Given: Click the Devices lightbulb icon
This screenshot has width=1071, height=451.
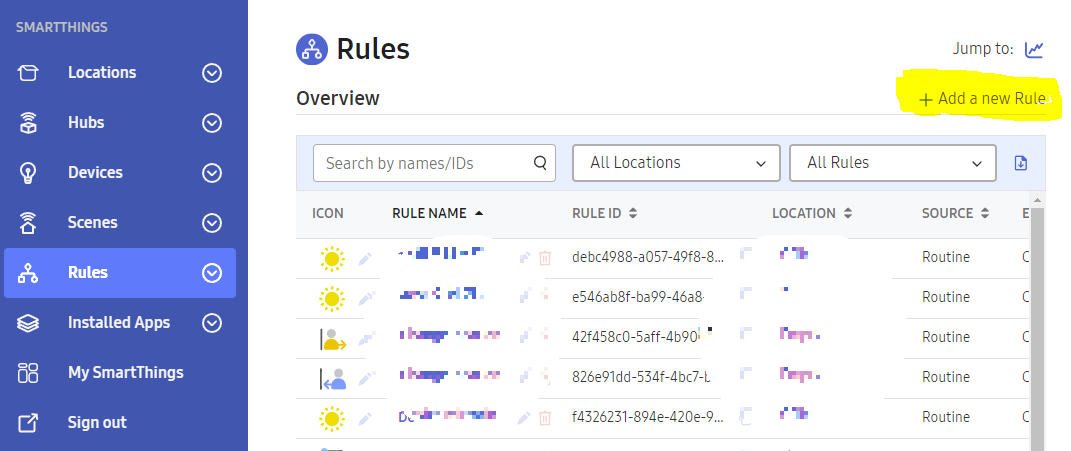Looking at the screenshot, I should 27,173.
